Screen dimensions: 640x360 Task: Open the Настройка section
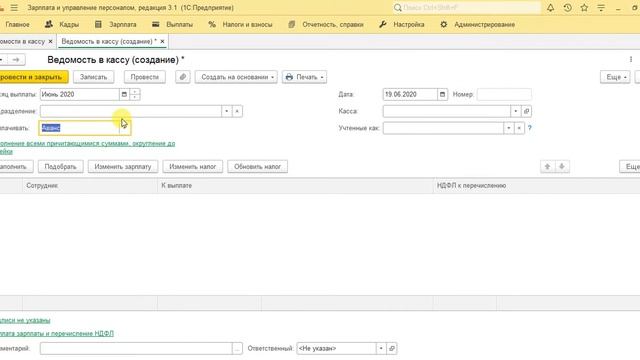pos(402,24)
